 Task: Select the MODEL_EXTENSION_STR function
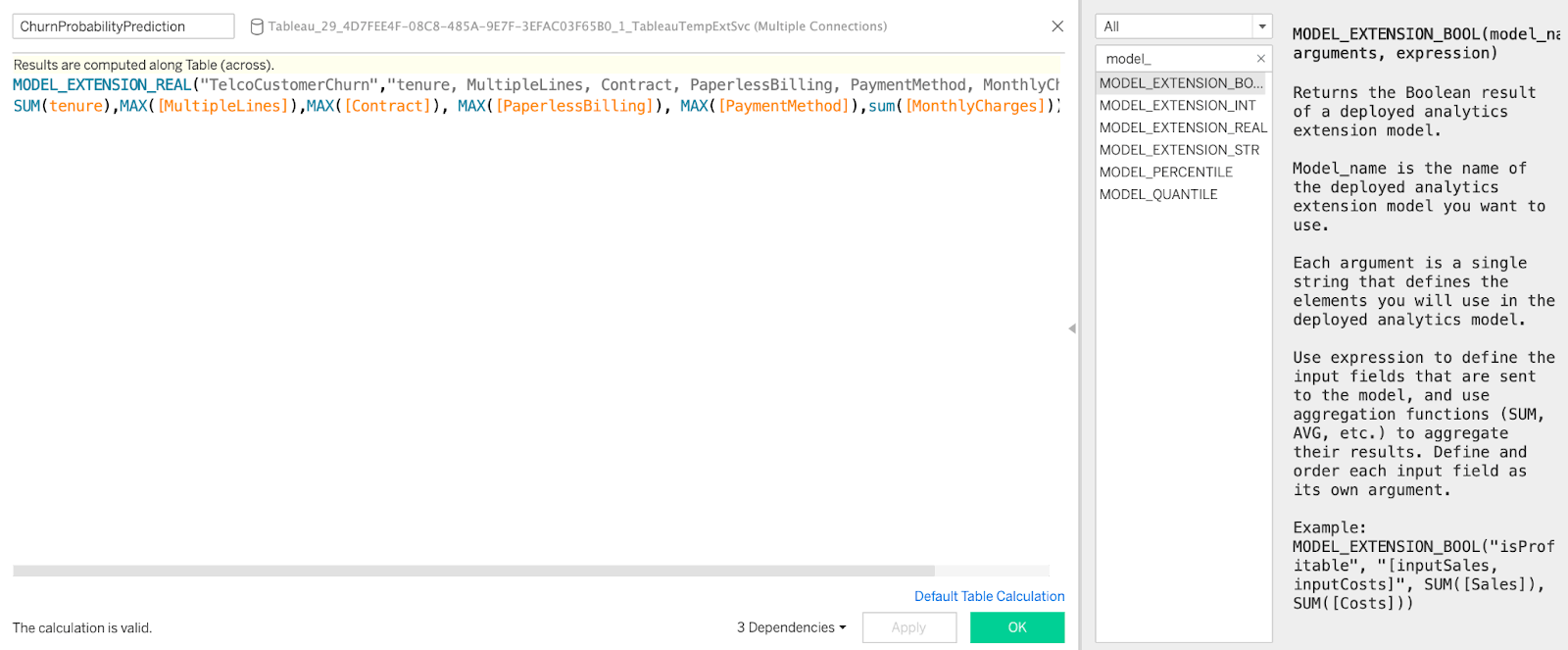click(x=1179, y=150)
